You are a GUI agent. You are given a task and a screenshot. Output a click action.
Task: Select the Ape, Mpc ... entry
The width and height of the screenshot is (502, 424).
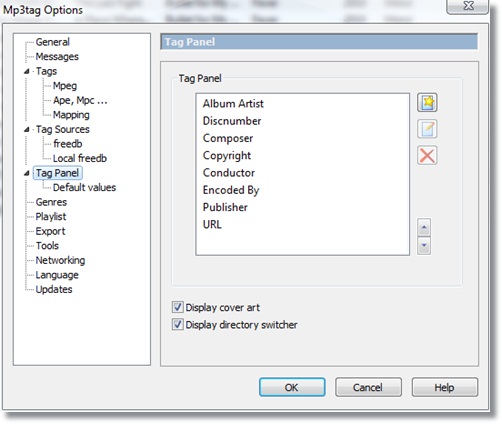point(80,100)
